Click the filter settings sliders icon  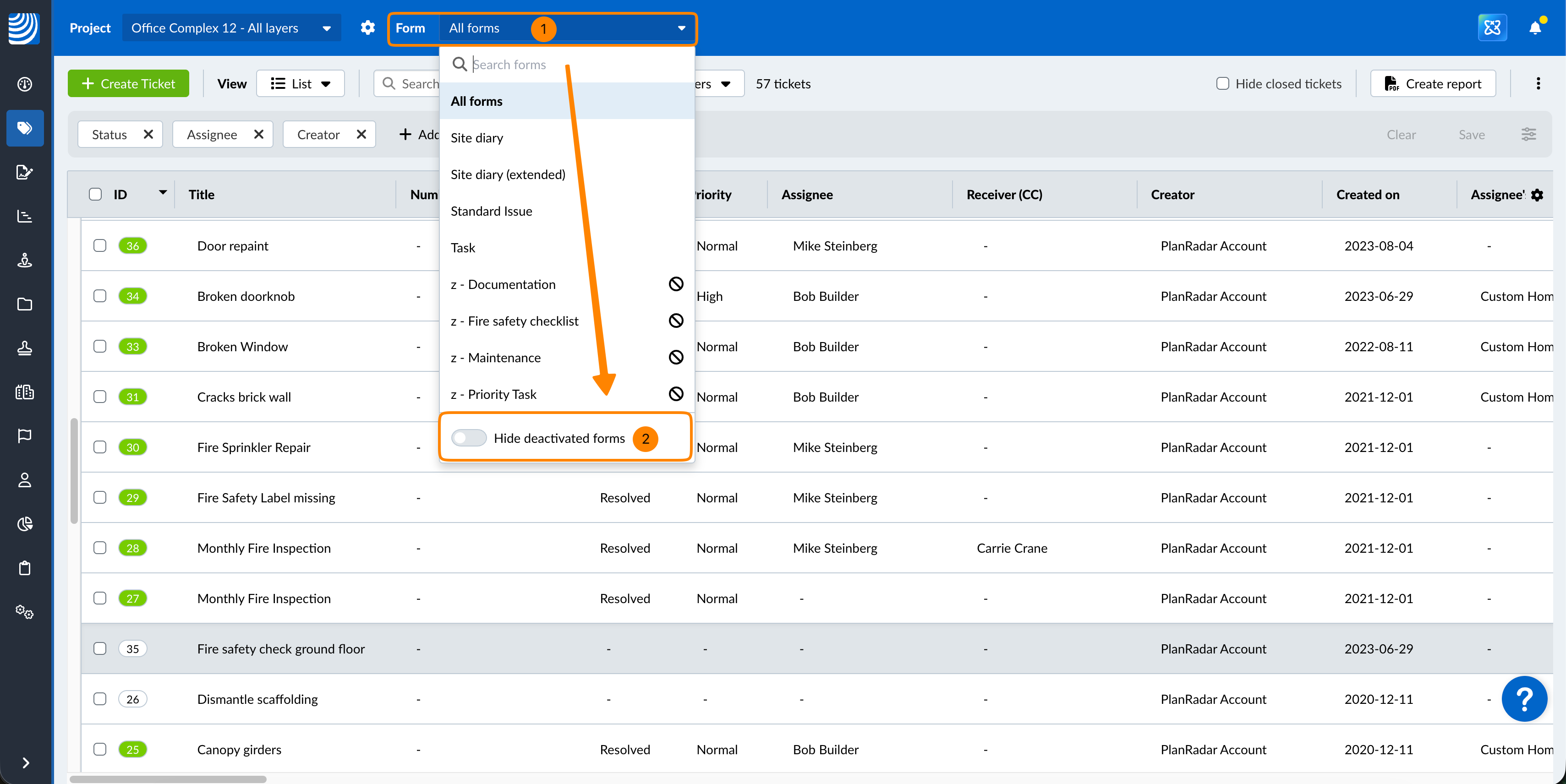pos(1528,134)
